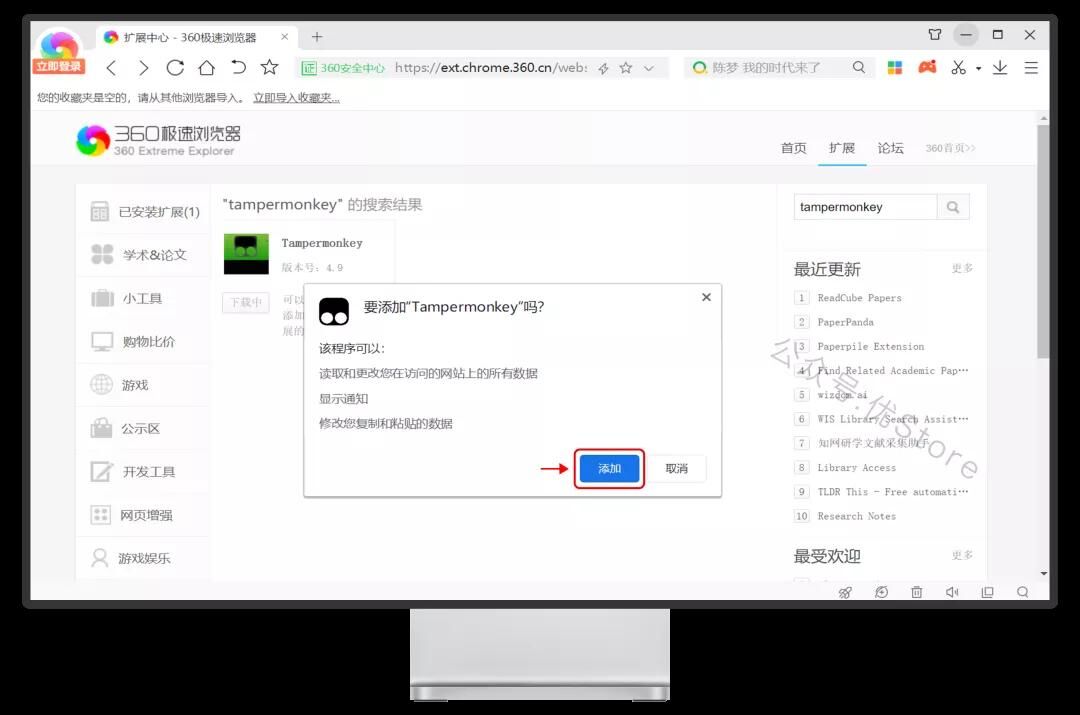Click the page vertical scrollbar

click(1043, 250)
